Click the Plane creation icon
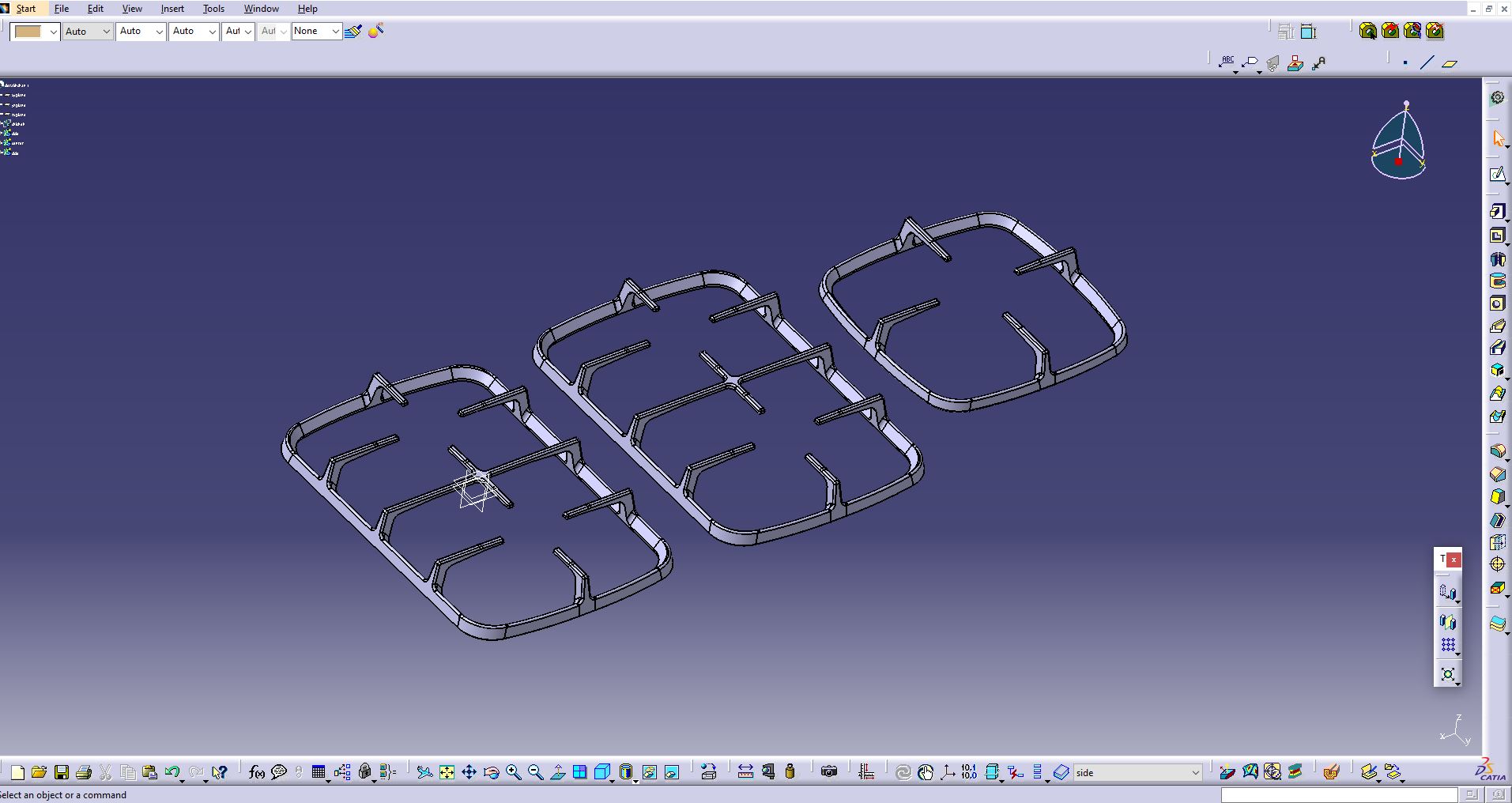The height and width of the screenshot is (803, 1512). click(x=1450, y=63)
